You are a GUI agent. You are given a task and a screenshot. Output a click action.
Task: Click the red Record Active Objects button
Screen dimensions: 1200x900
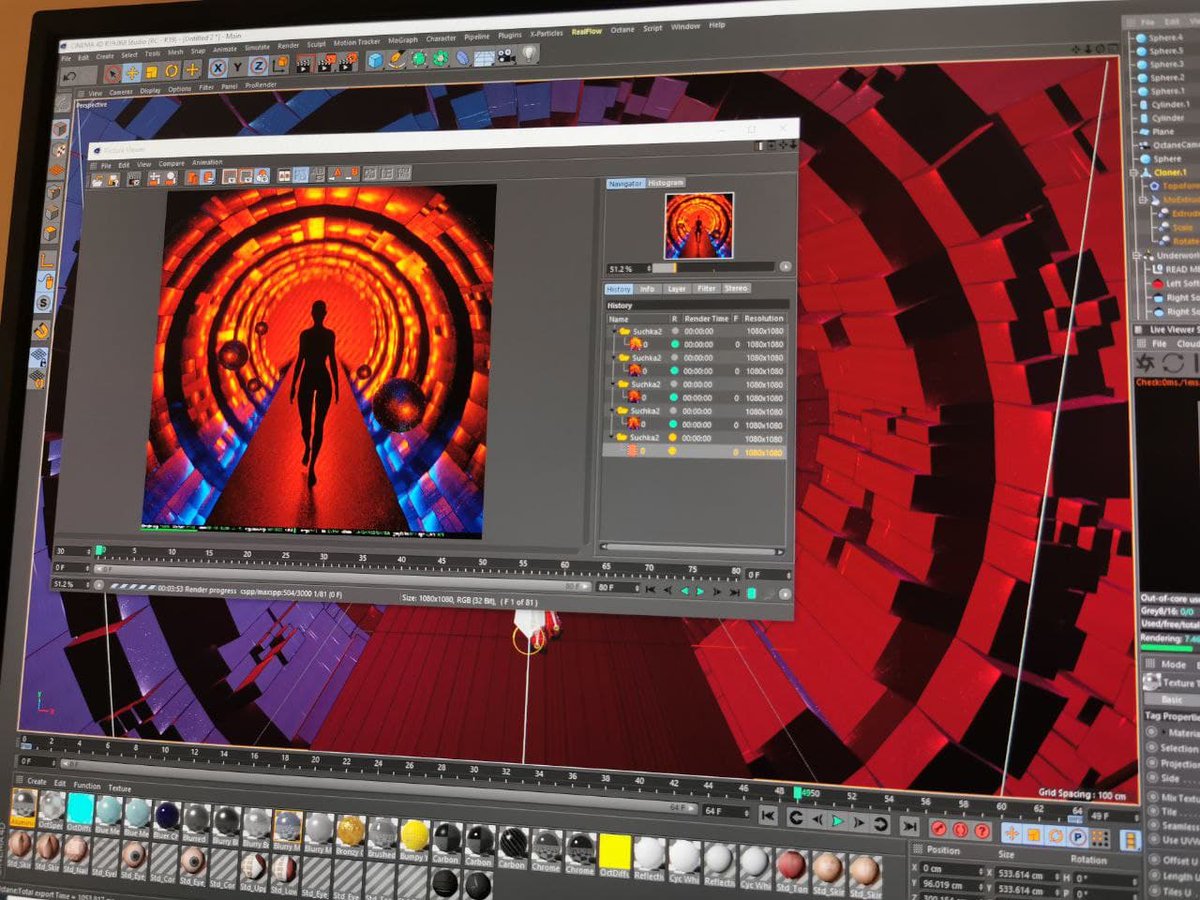938,829
